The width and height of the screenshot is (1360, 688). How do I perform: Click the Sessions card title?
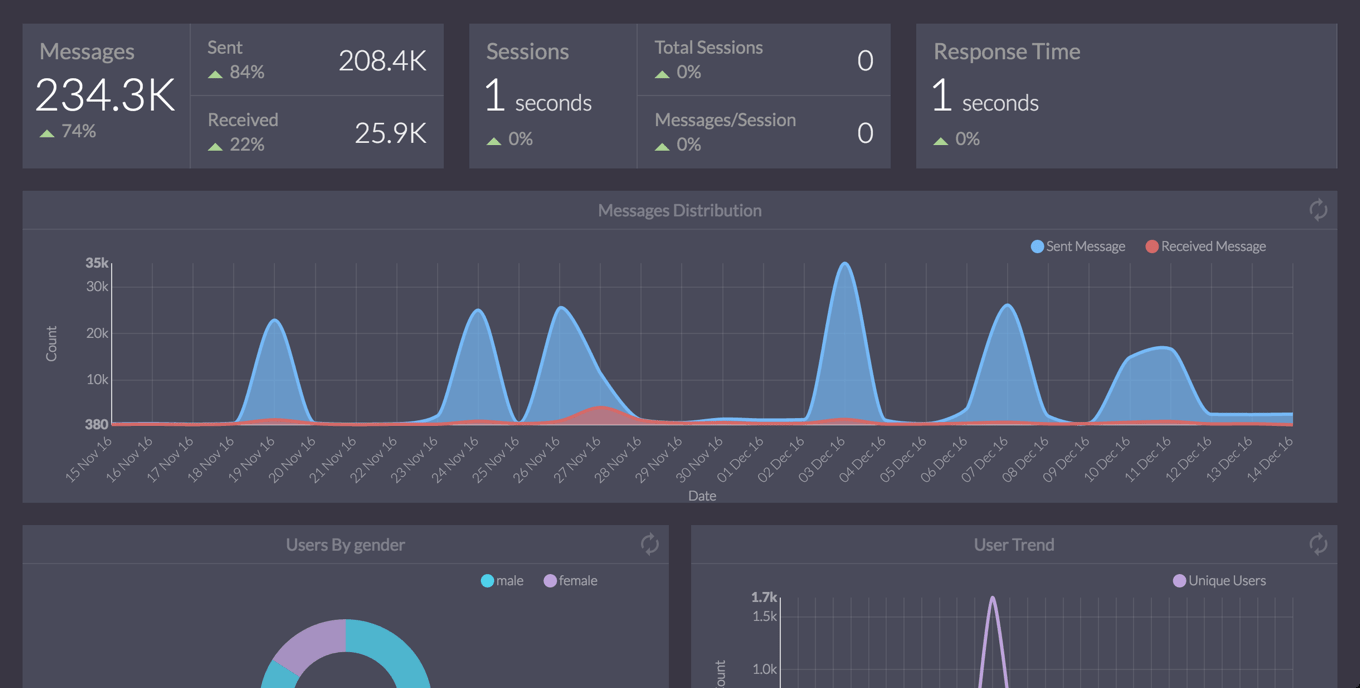pyautogui.click(x=527, y=51)
